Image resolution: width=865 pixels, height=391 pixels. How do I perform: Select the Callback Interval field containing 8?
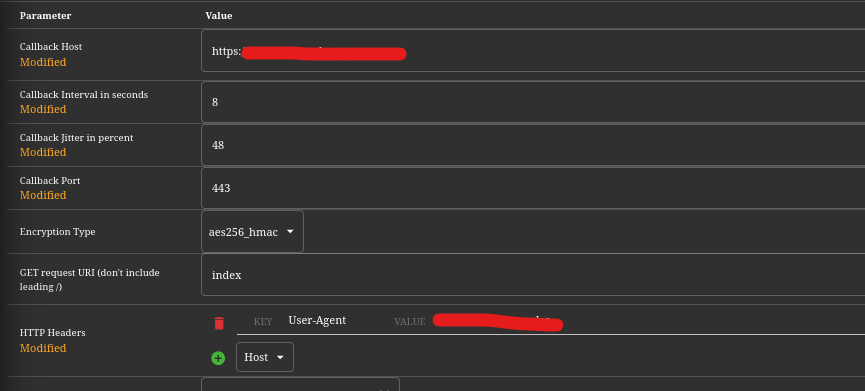pyautogui.click(x=533, y=102)
